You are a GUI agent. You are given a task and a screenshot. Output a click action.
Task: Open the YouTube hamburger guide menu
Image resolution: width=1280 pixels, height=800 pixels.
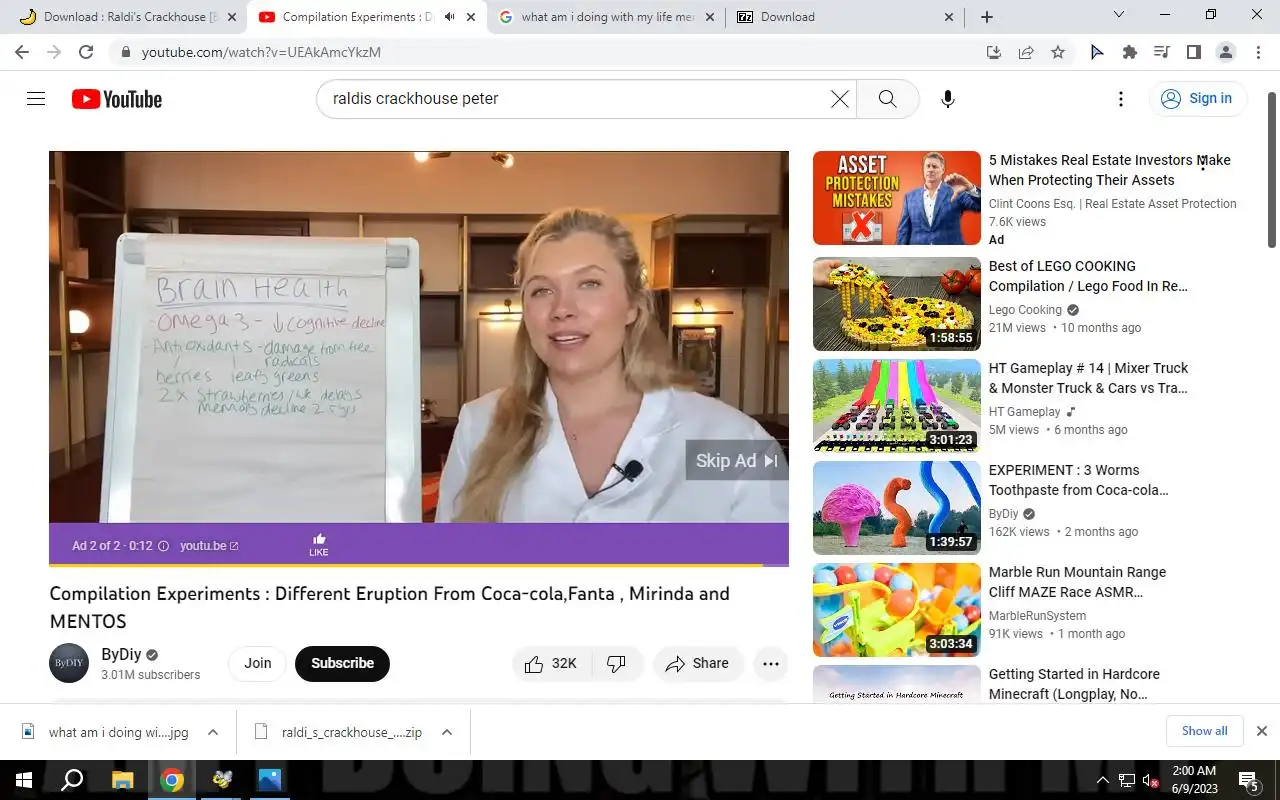click(36, 98)
